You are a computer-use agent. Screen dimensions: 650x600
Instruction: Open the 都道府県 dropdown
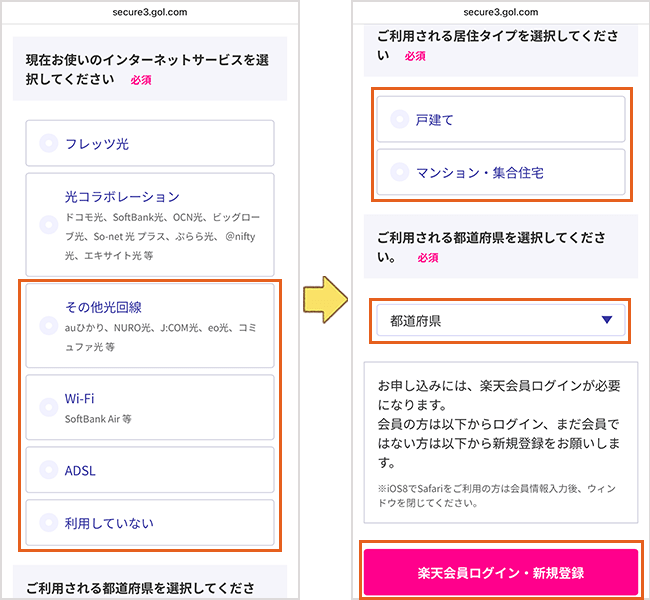tap(501, 320)
